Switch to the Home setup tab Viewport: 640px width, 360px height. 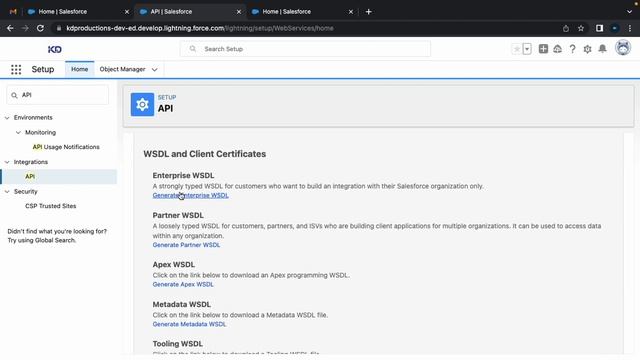pyautogui.click(x=80, y=69)
